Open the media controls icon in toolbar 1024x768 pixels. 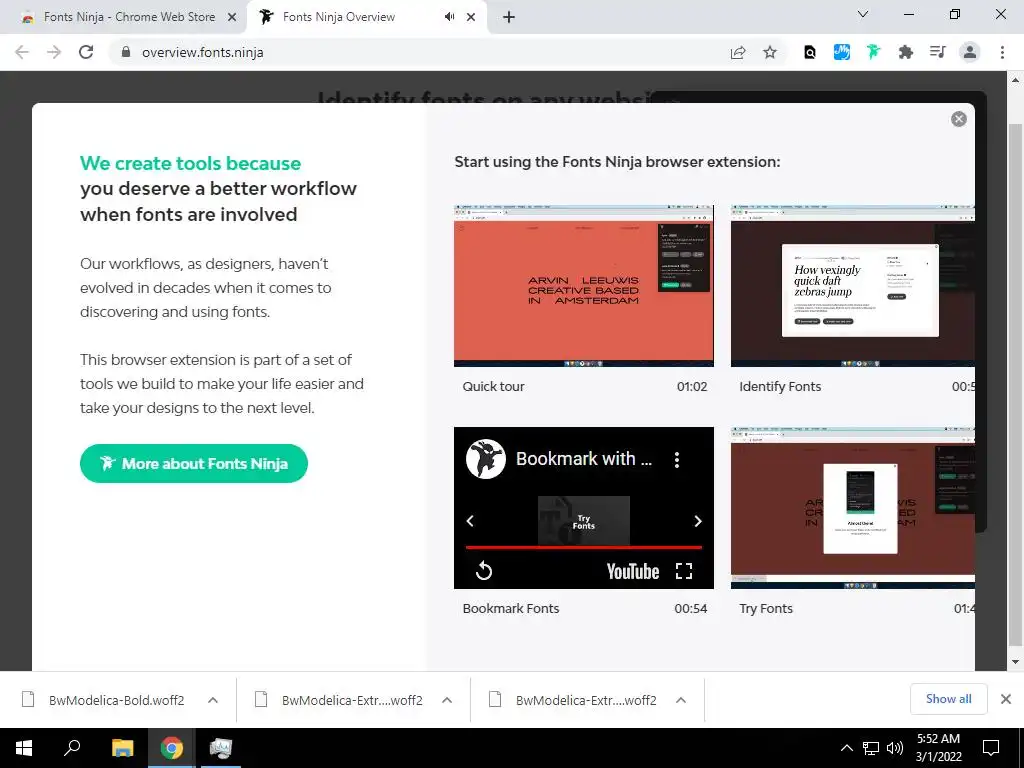pos(938,52)
